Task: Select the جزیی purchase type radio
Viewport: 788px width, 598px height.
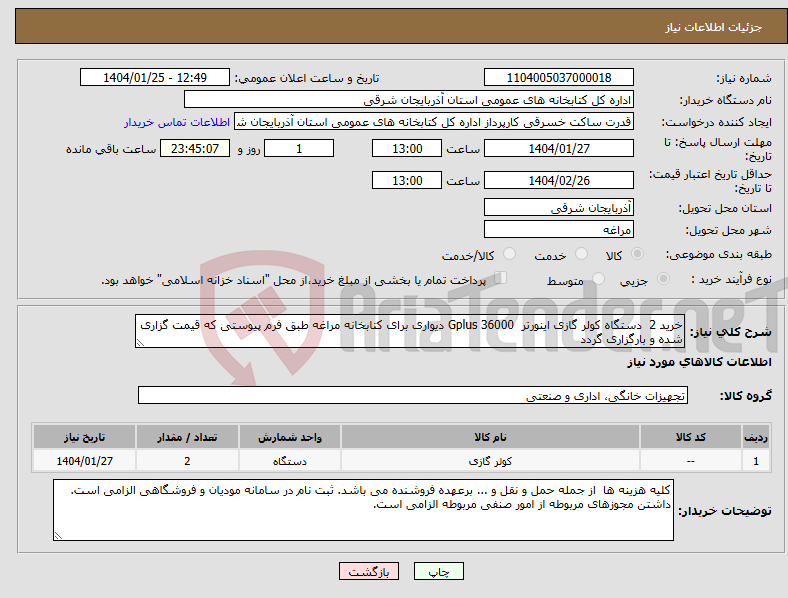Action: click(x=663, y=279)
